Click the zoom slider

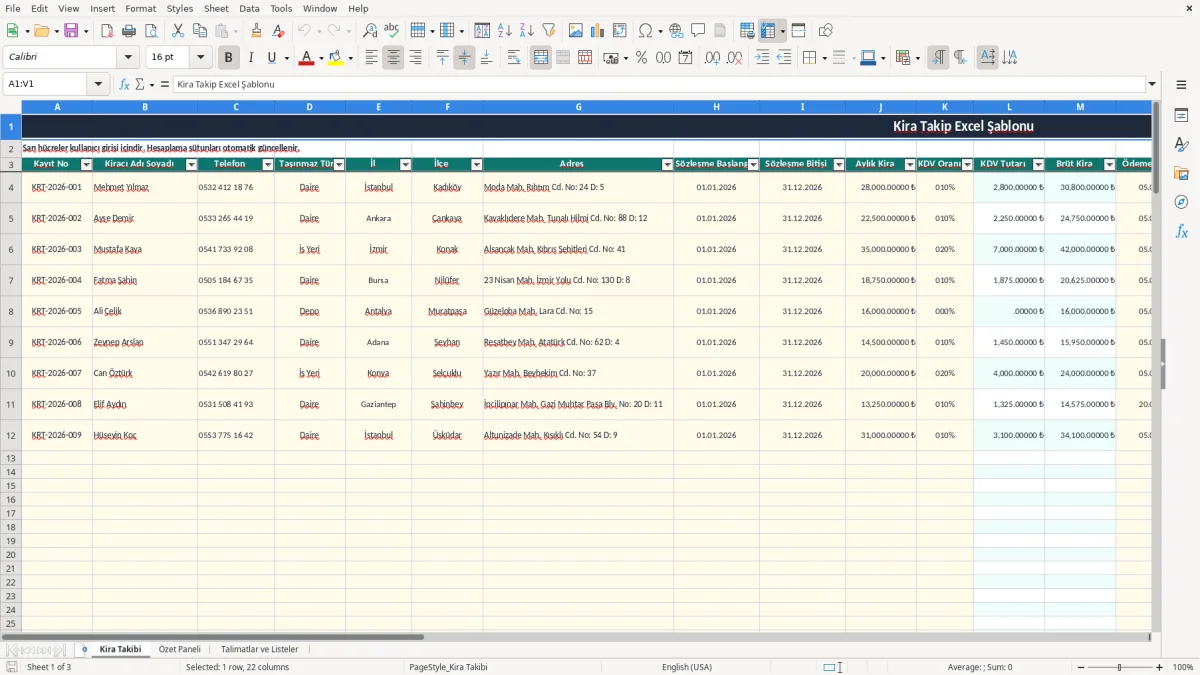click(1119, 667)
